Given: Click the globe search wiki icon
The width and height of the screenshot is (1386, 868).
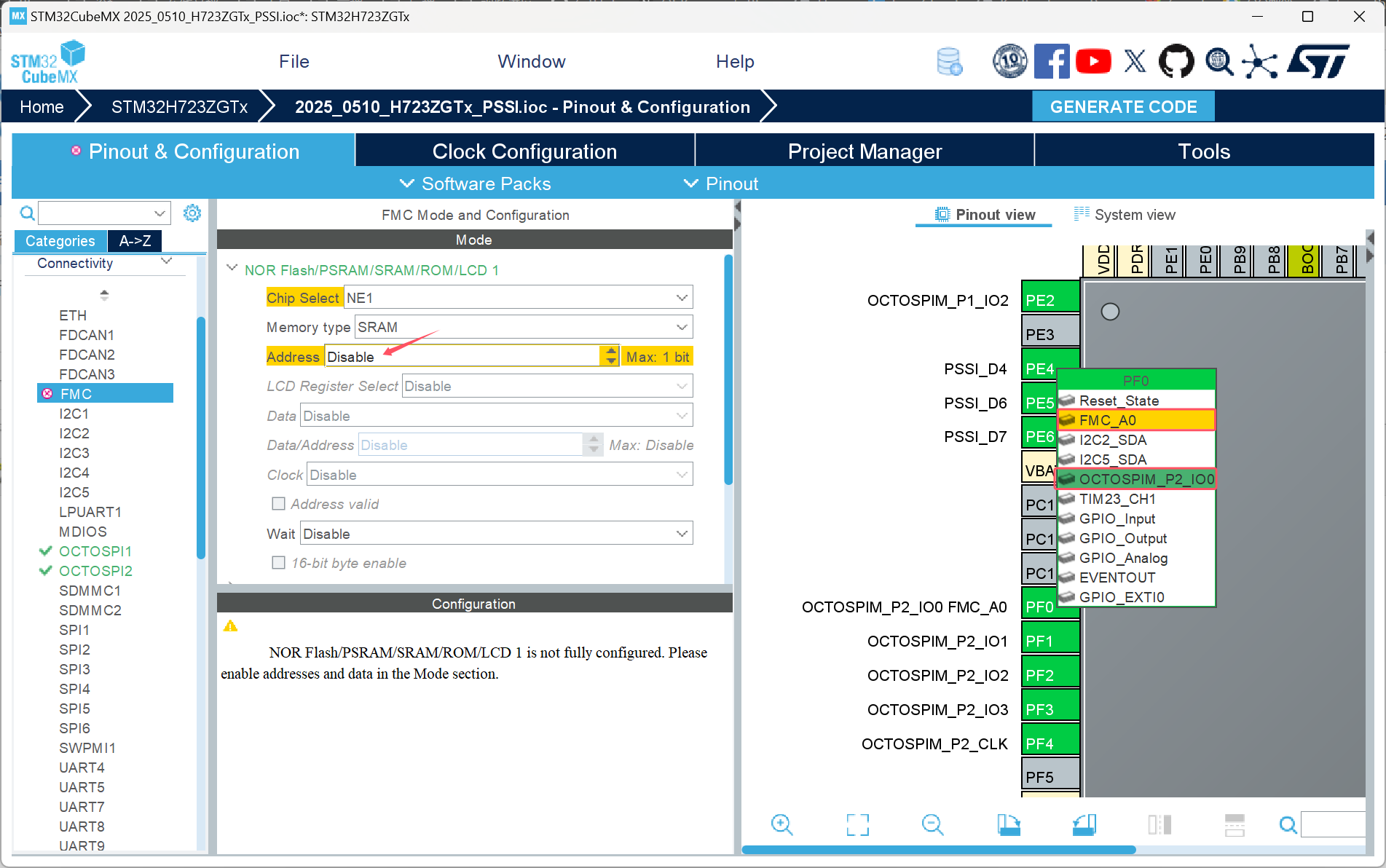Looking at the screenshot, I should click(1219, 61).
